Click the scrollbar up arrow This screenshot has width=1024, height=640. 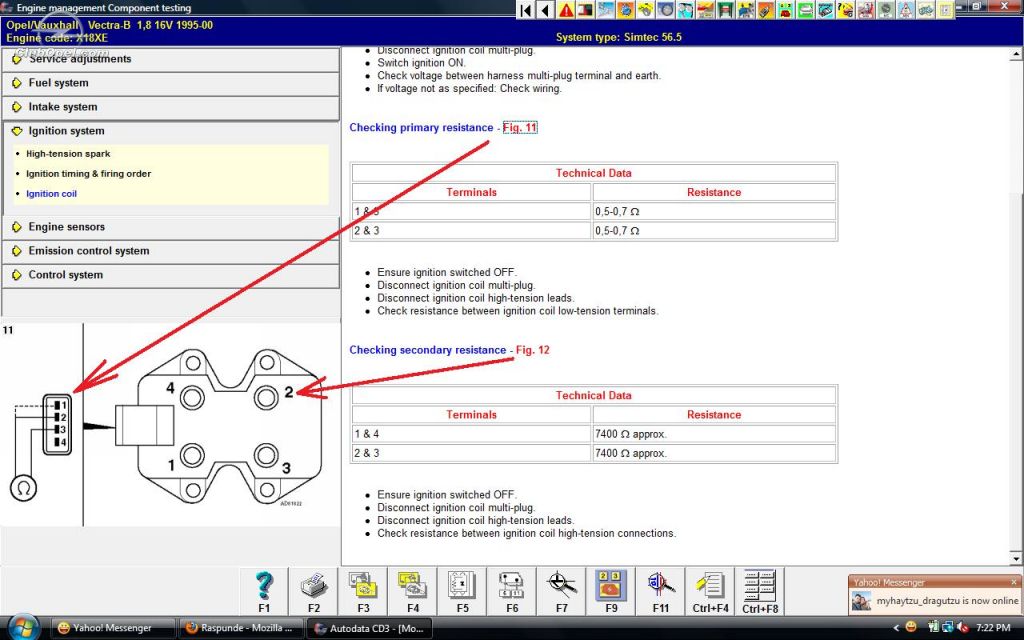pos(1016,54)
